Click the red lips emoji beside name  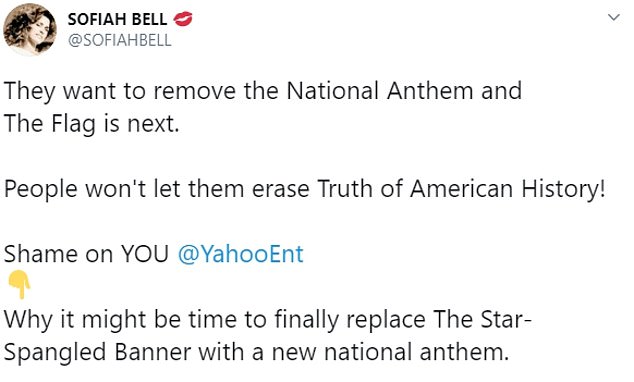(x=183, y=19)
